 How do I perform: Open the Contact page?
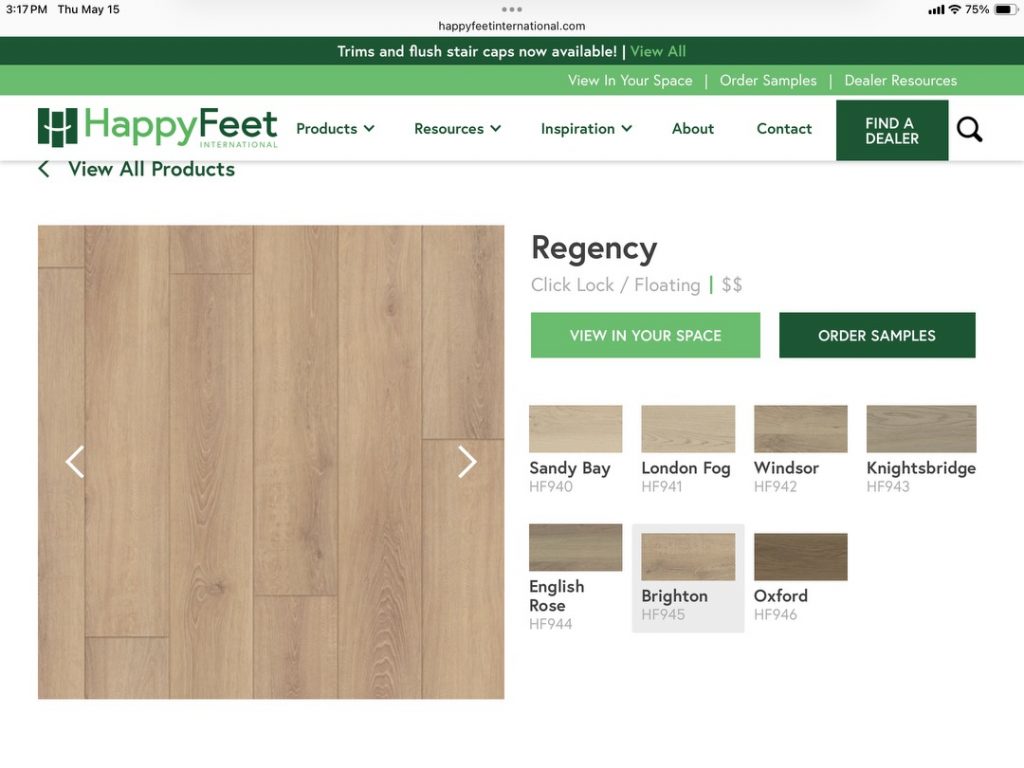pos(784,129)
